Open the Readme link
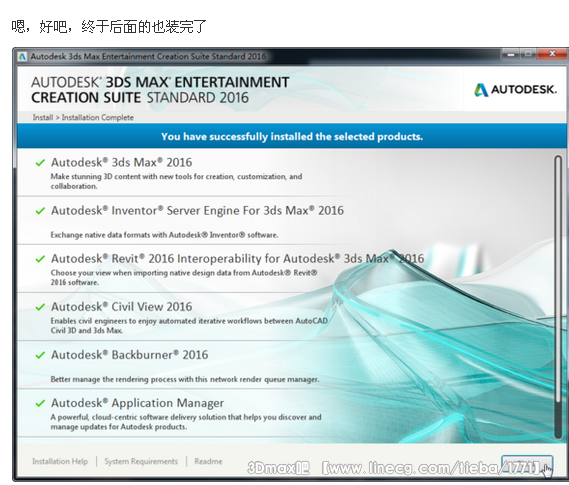 (208, 461)
